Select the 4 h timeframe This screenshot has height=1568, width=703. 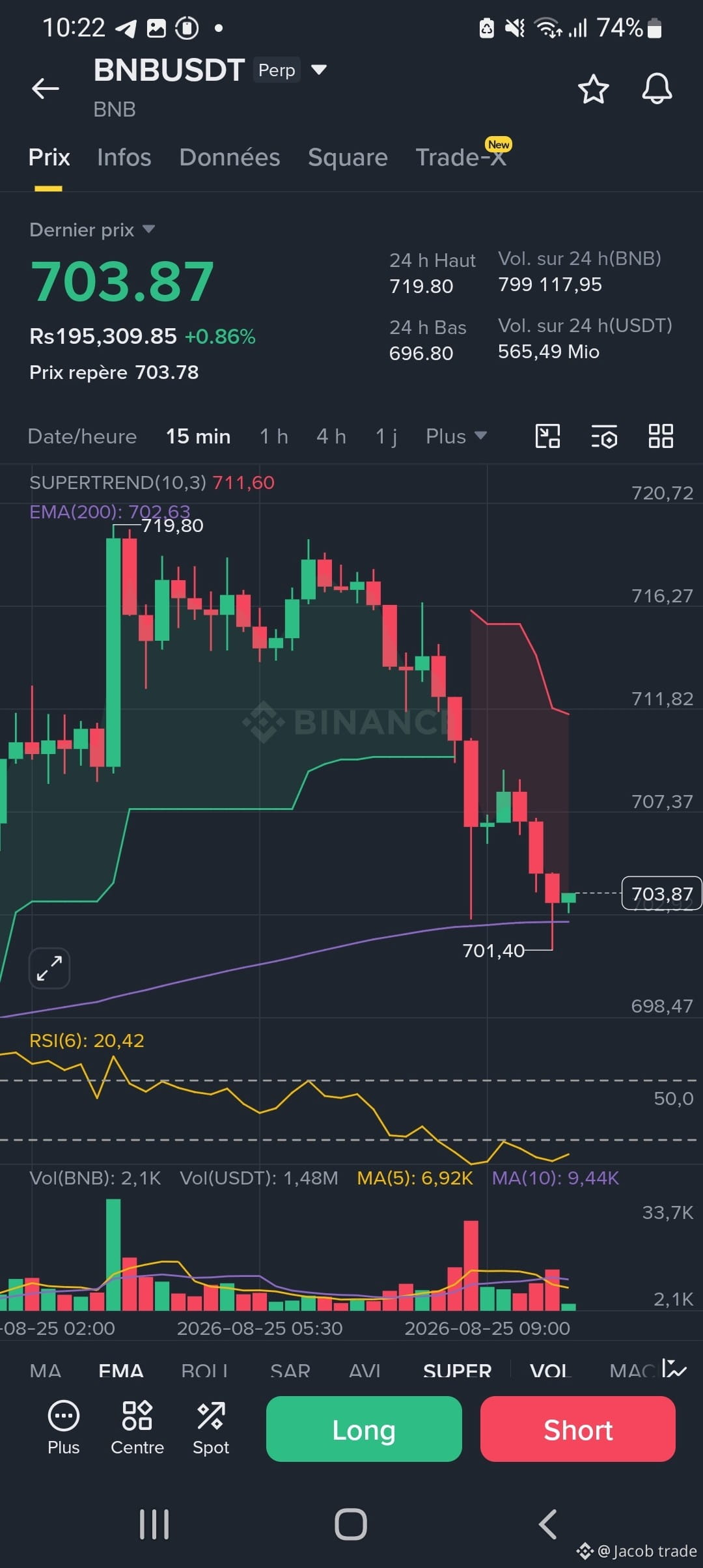coord(331,436)
